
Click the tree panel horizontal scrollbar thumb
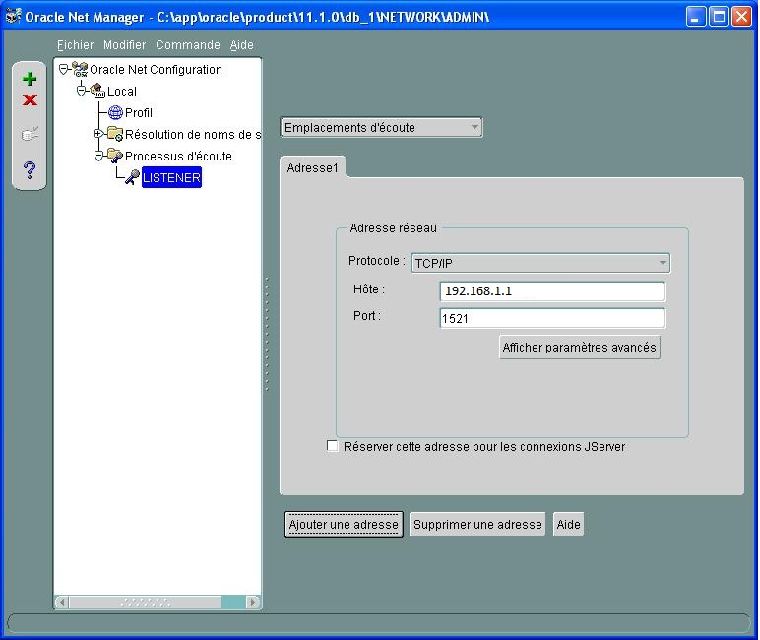[145, 602]
